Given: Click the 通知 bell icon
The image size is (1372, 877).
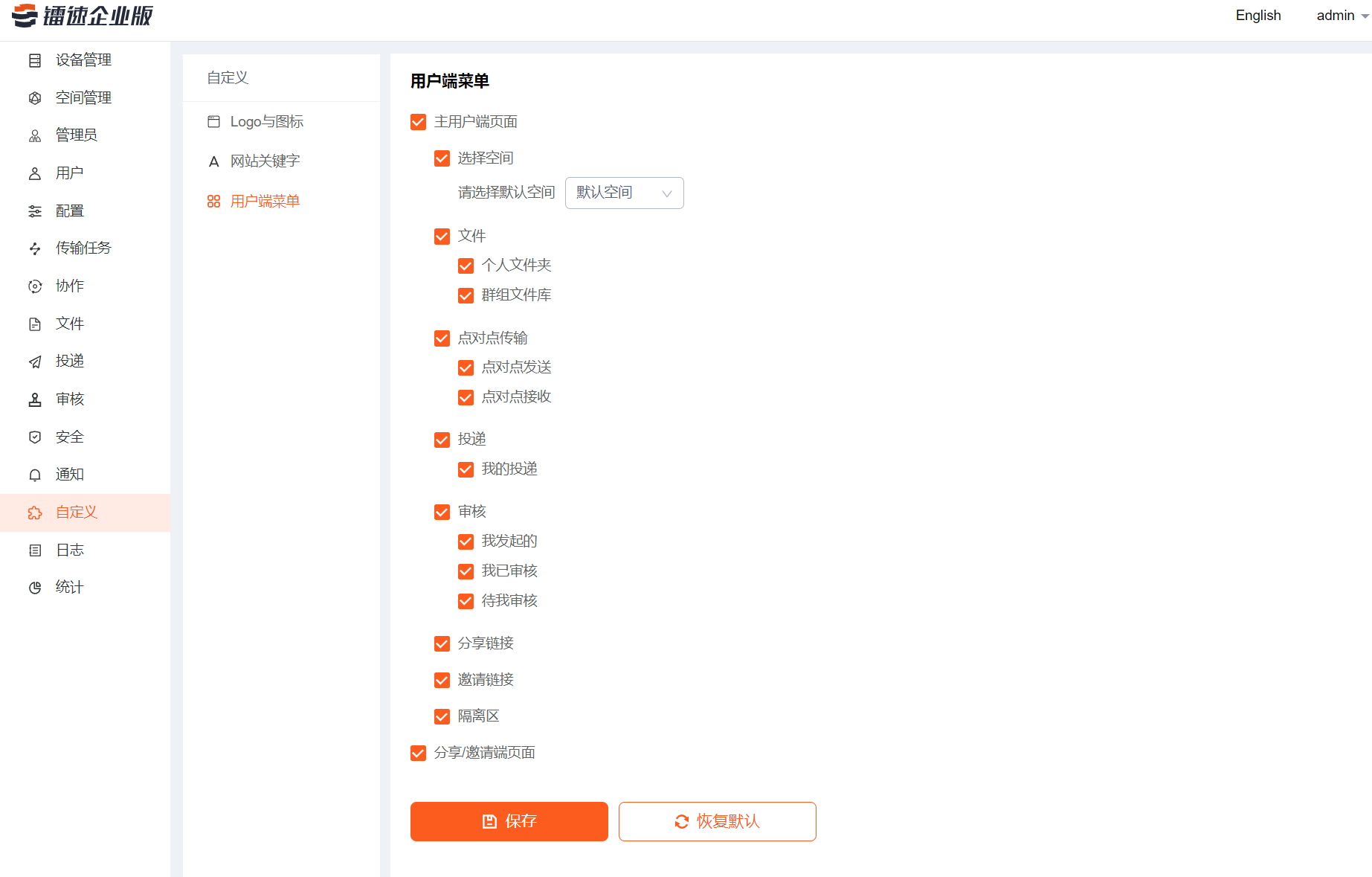Looking at the screenshot, I should pyautogui.click(x=35, y=475).
